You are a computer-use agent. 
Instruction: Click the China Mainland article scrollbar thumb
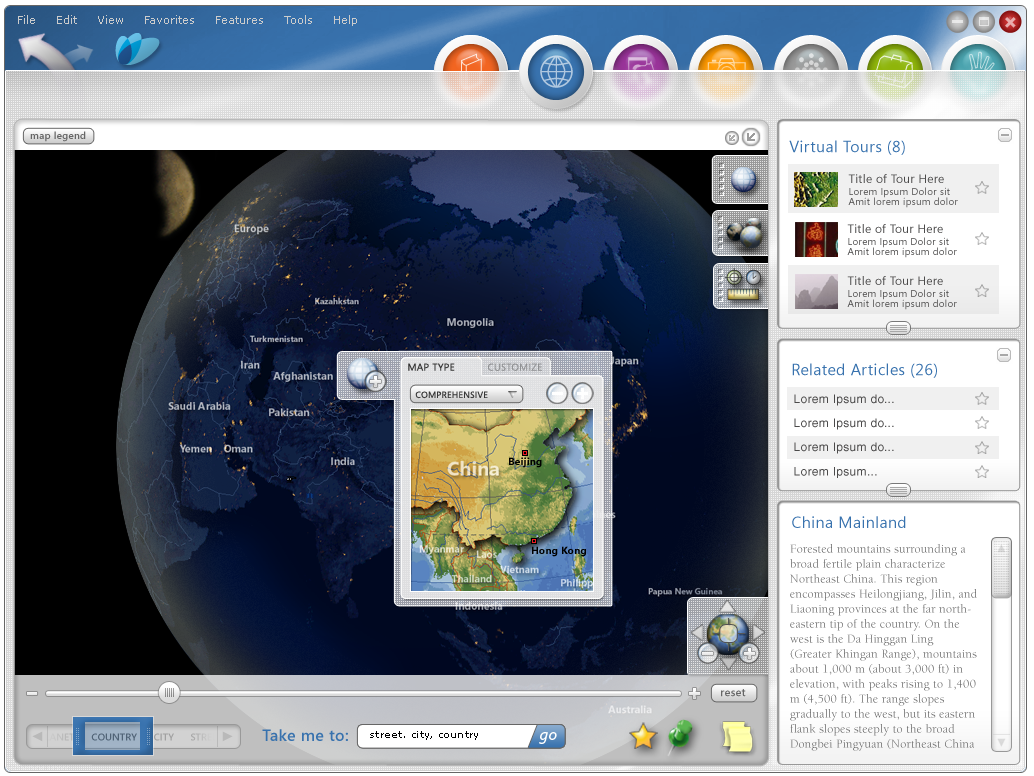1002,568
